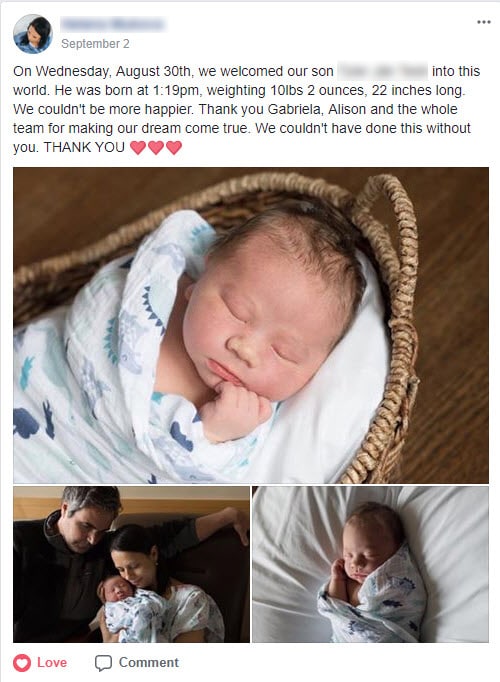Viewport: 500px width, 682px height.
Task: Click the Love label text
Action: (52, 662)
